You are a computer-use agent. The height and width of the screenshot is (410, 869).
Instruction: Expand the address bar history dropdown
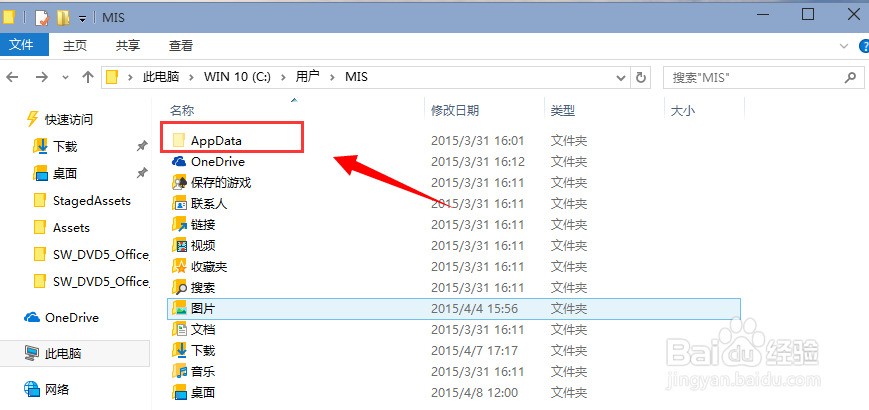[621, 78]
